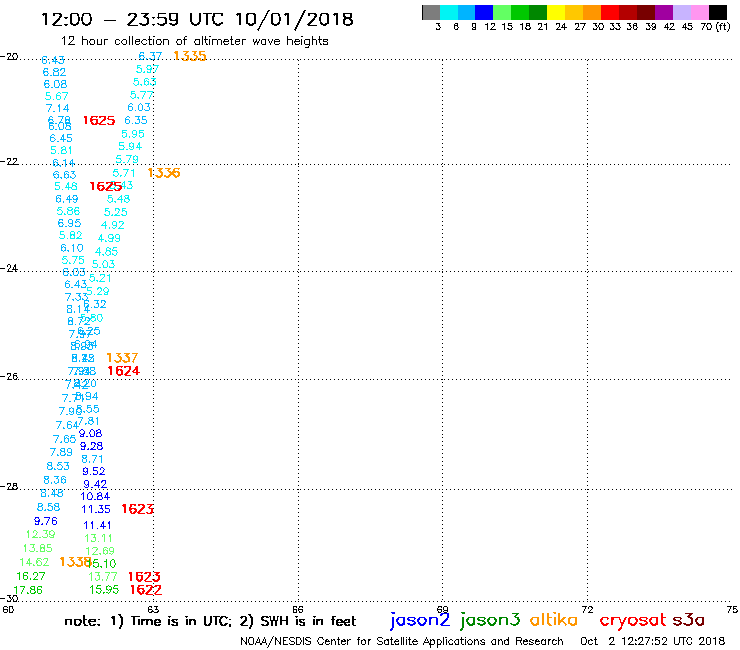Click the red time marker '1624'

(124, 371)
